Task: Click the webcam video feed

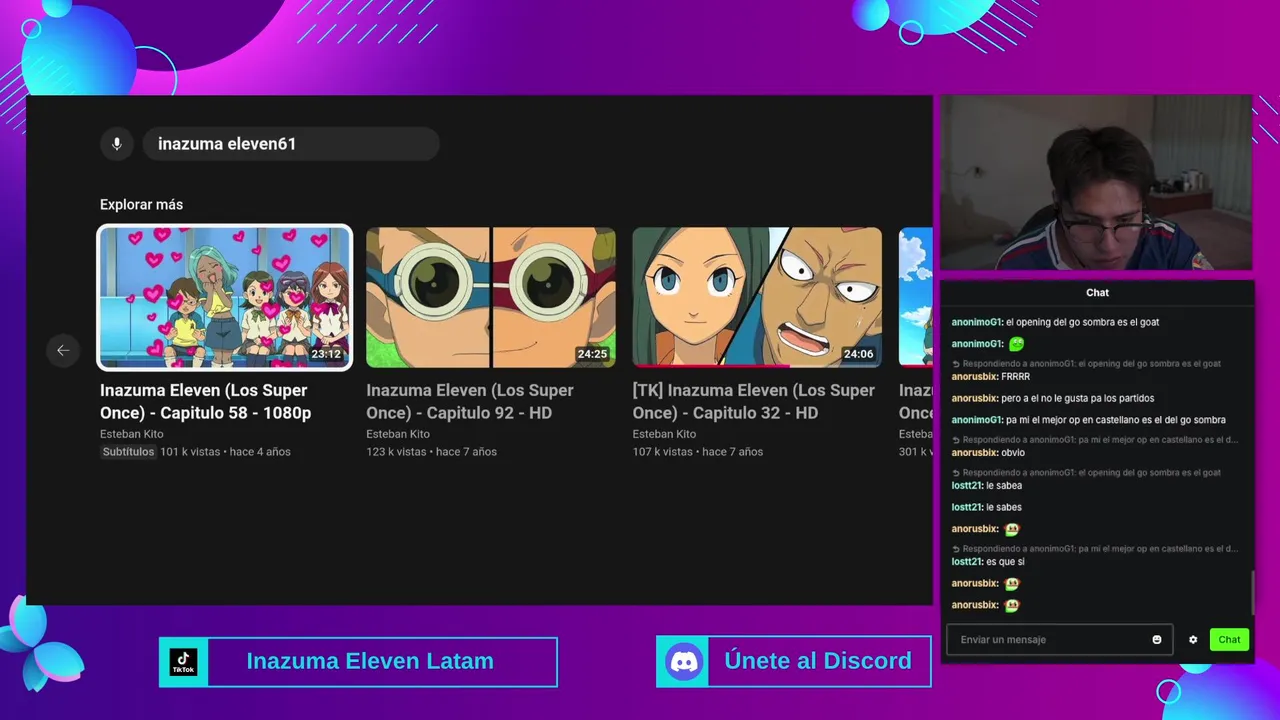Action: pos(1096,183)
